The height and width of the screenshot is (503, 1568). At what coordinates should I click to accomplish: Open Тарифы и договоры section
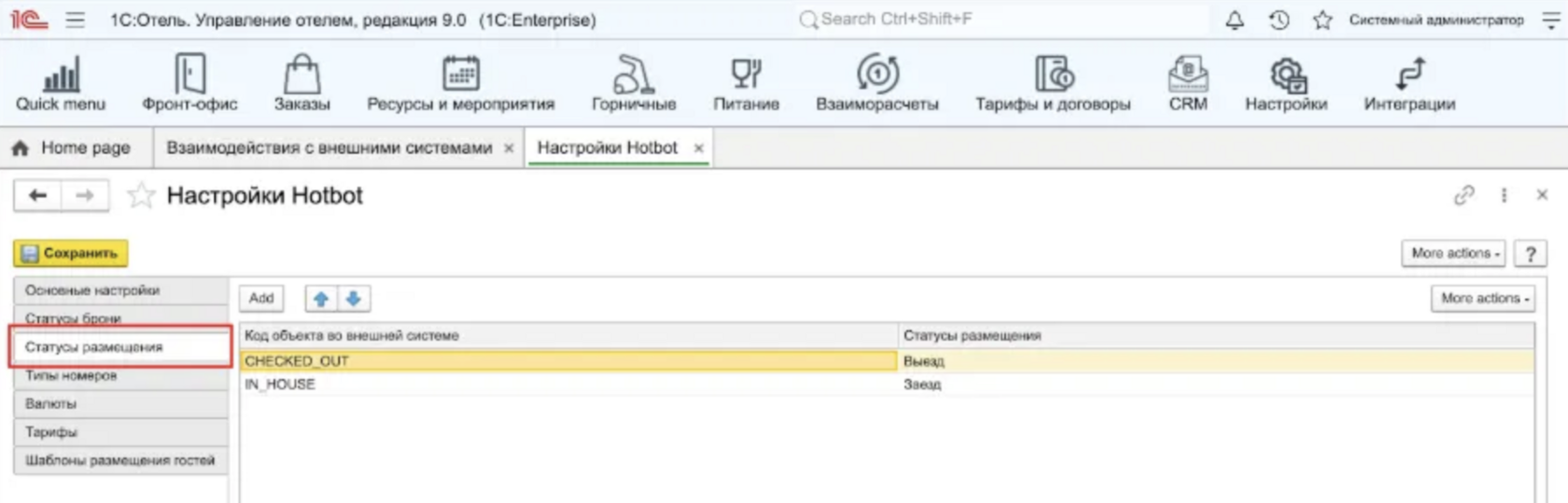pyautogui.click(x=1053, y=83)
